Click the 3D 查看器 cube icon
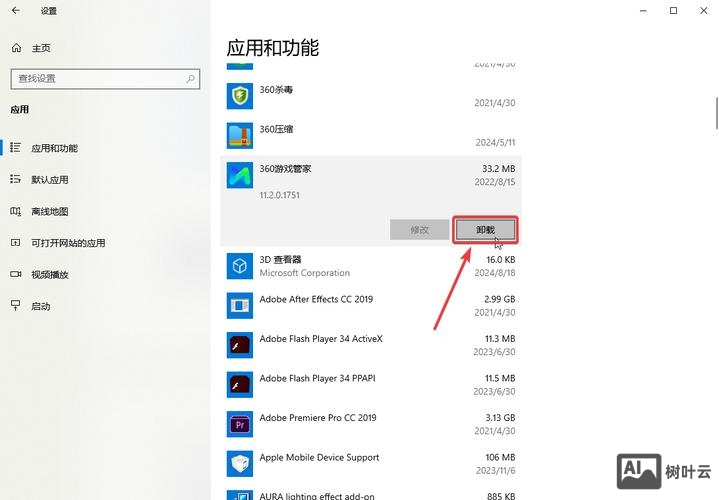The image size is (719, 500). [x=240, y=266]
